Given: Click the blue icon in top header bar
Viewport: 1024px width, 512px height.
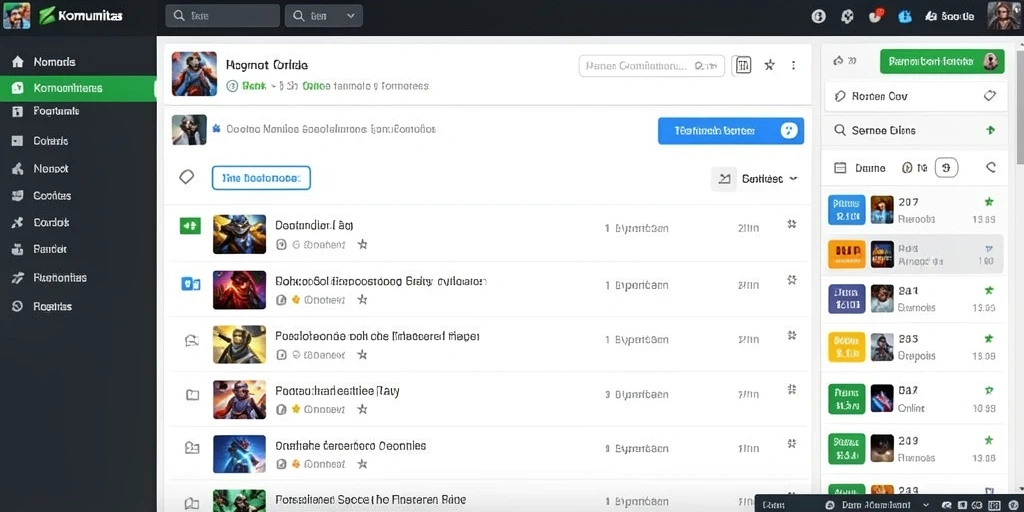Looking at the screenshot, I should [904, 16].
